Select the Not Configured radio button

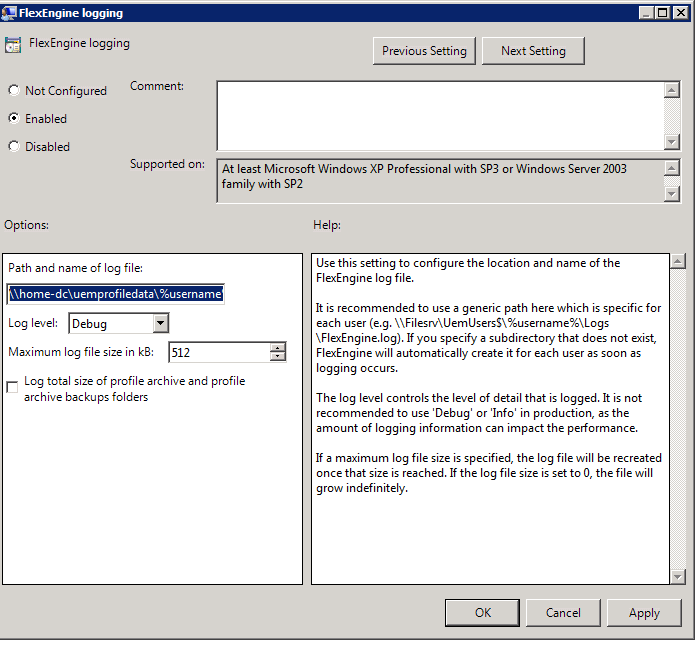14,91
